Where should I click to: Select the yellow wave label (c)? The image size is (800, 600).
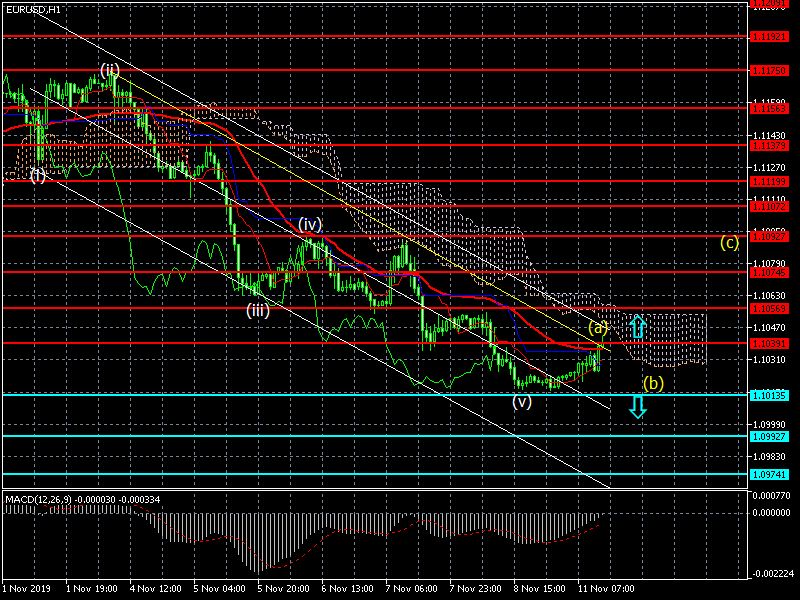coord(729,242)
